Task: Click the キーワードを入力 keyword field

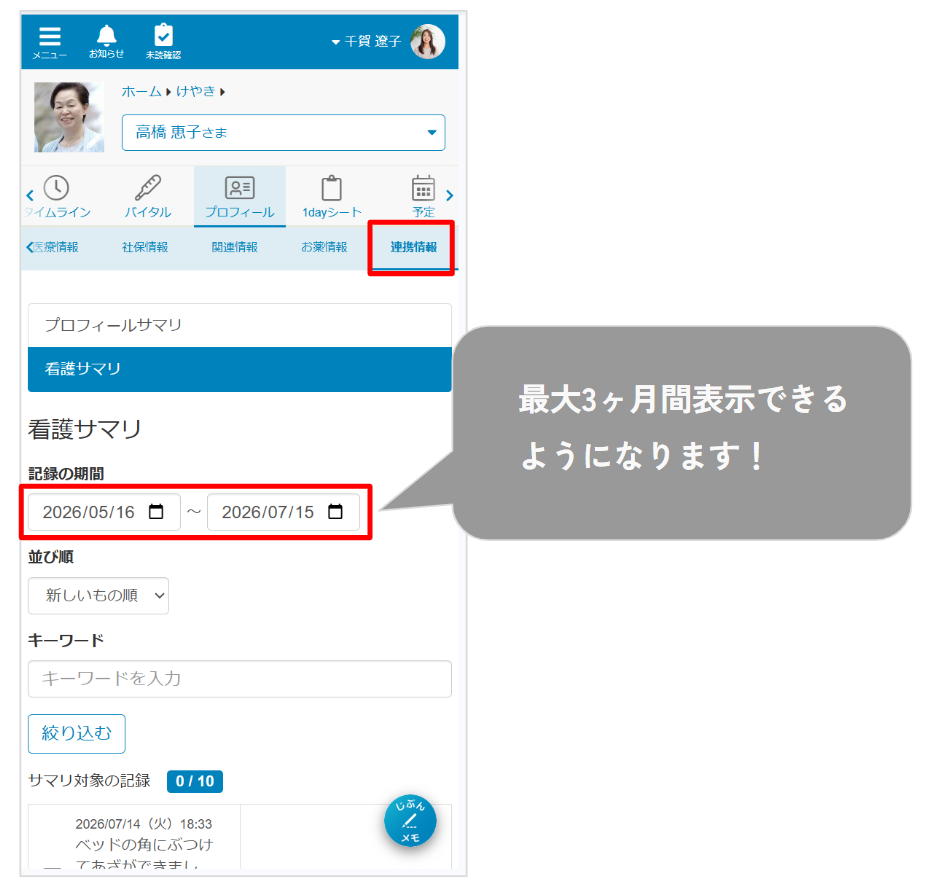Action: 240,679
